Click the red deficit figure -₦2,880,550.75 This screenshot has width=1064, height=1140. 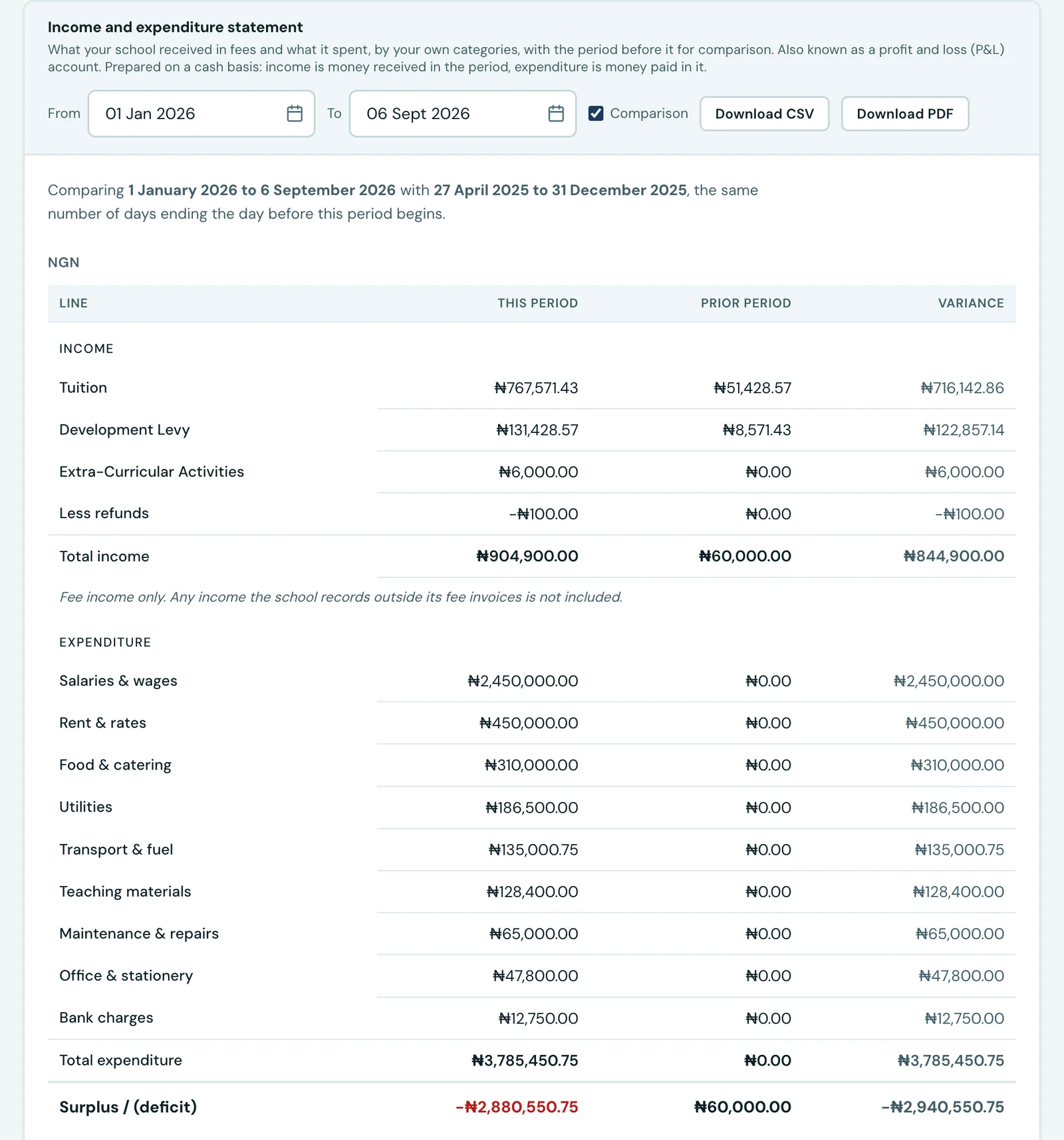517,1107
